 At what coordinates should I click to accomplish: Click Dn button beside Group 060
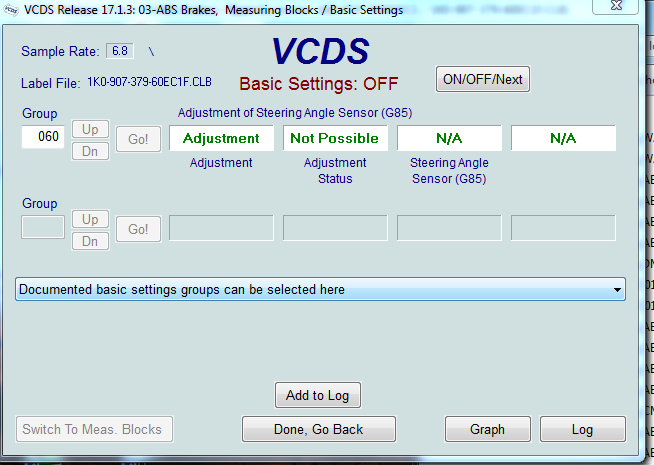pos(91,151)
